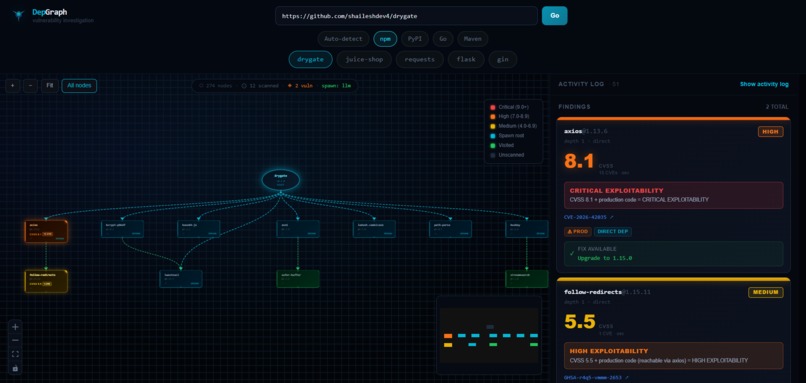Click the Visited green legend swatch
This screenshot has width=806, height=383.
(x=493, y=145)
